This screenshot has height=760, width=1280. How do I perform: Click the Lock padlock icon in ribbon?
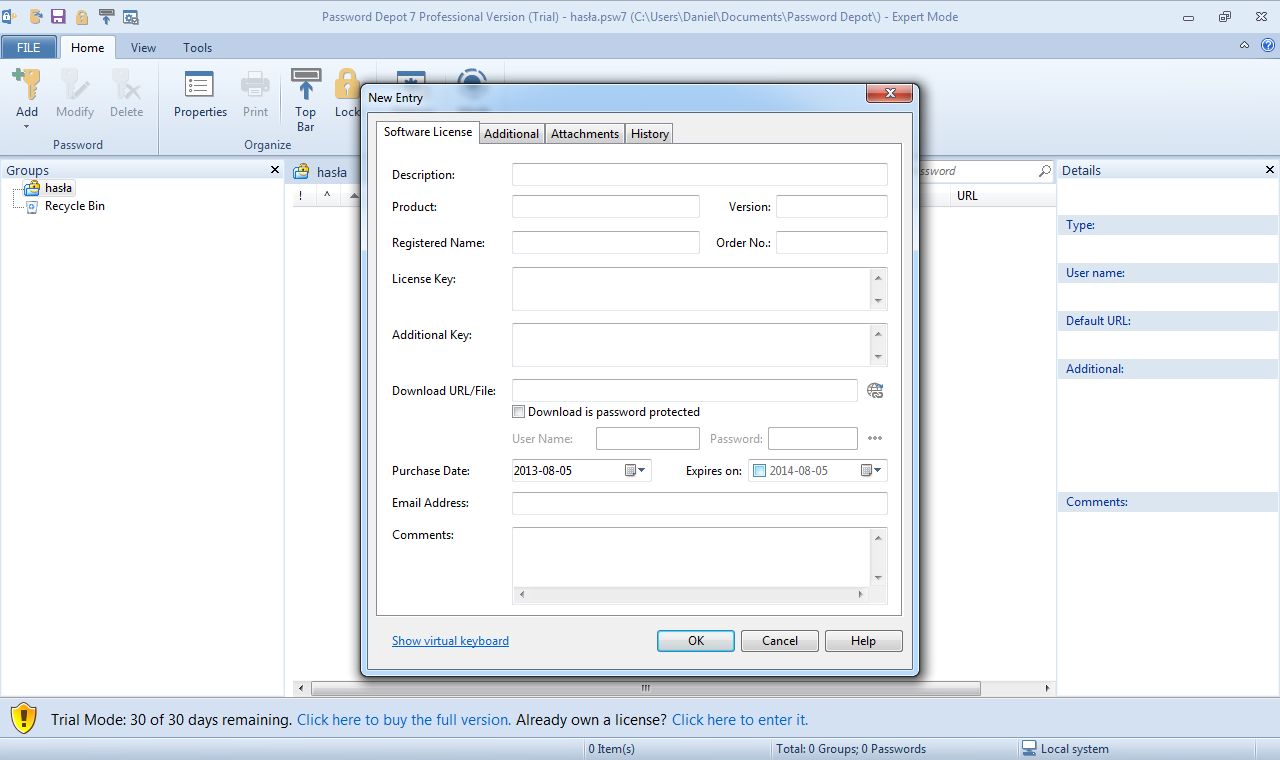346,84
